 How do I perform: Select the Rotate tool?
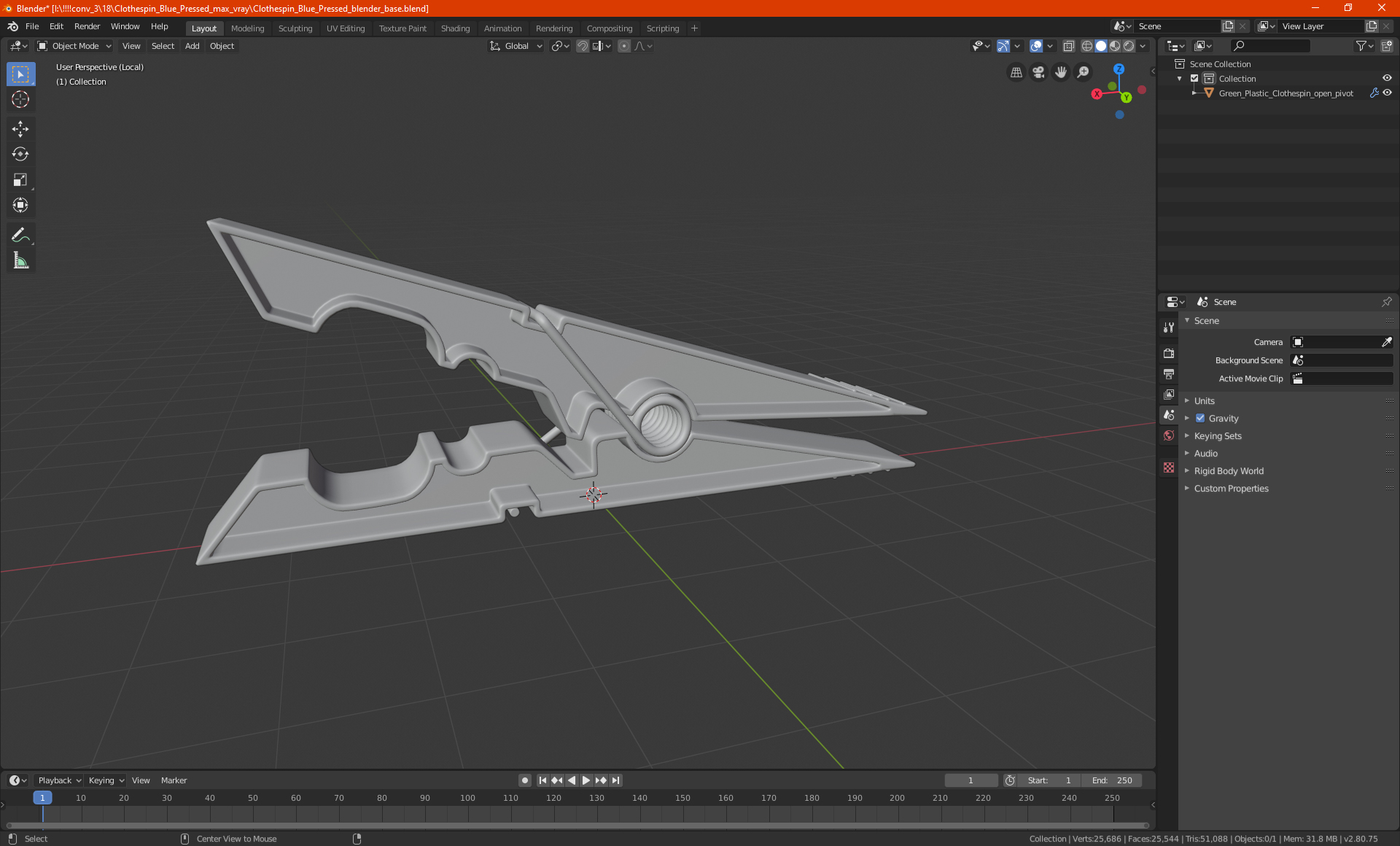[x=20, y=155]
